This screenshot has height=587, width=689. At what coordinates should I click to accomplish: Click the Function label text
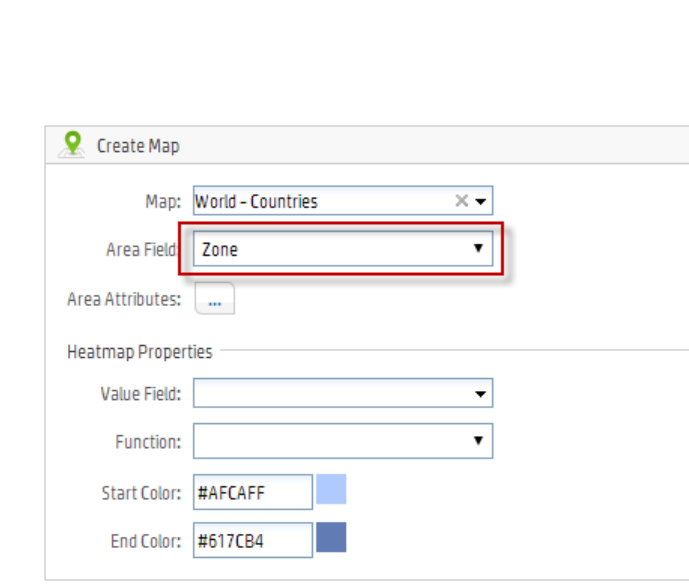click(148, 441)
